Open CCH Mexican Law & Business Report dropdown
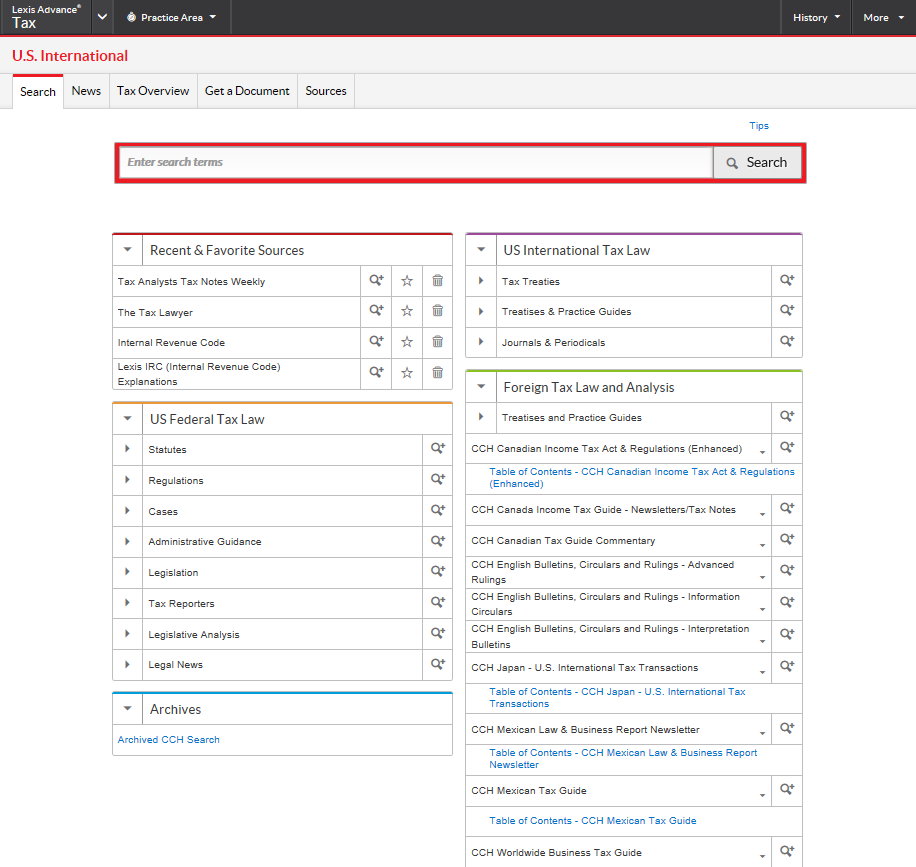The image size is (916, 867). pos(762,733)
